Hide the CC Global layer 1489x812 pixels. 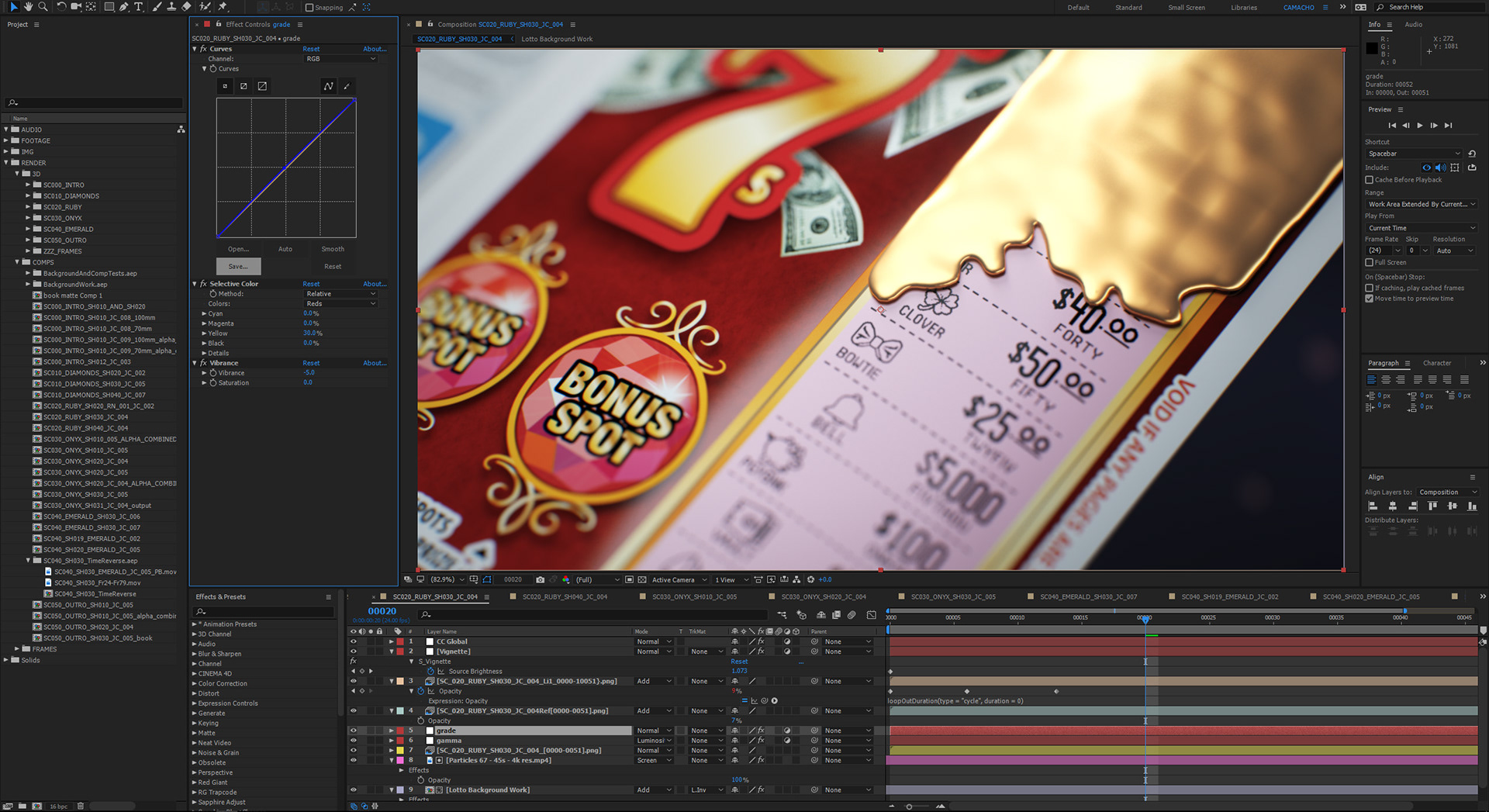pyautogui.click(x=354, y=641)
